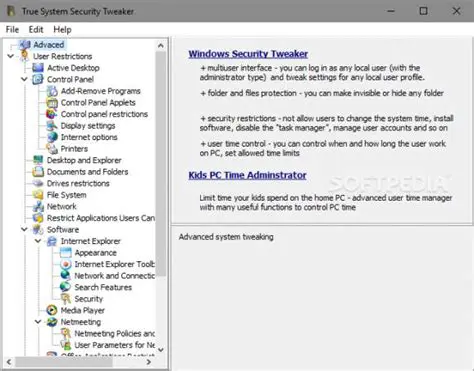Click the 'Advanced system tweaking' description text

[x=226, y=237]
